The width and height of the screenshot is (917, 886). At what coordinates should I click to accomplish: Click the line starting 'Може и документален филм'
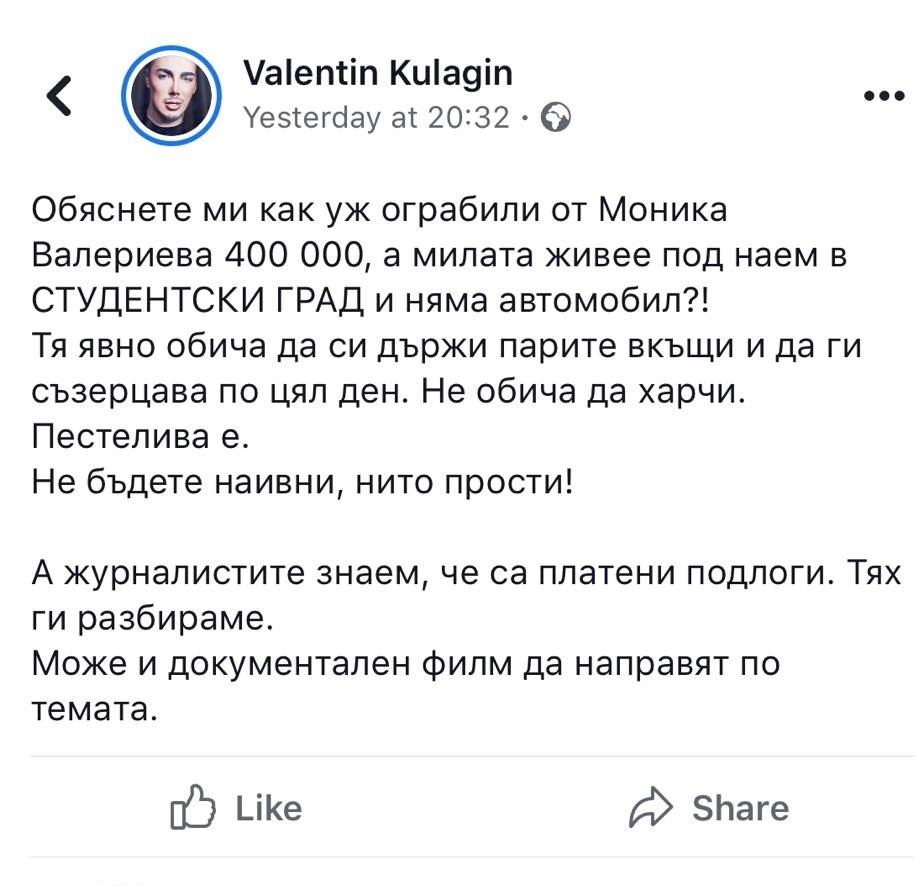click(405, 664)
